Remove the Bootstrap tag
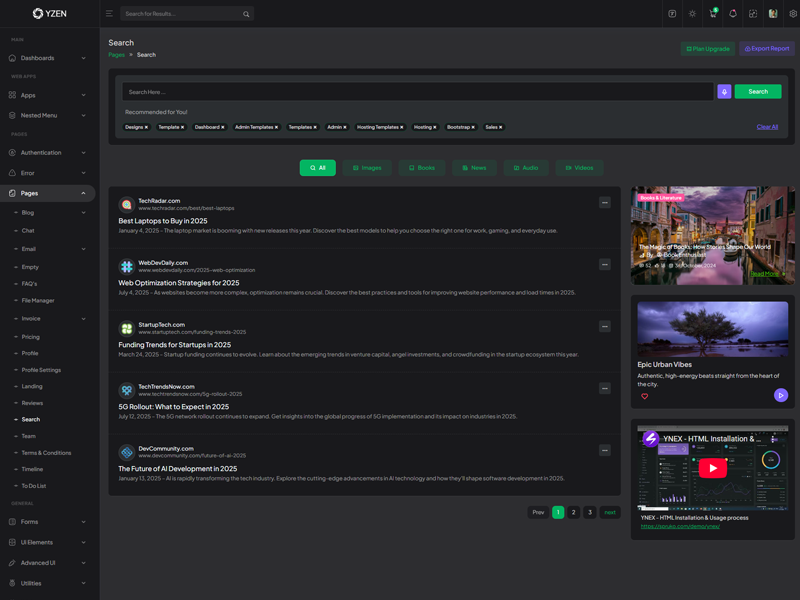800x600 pixels. click(473, 127)
